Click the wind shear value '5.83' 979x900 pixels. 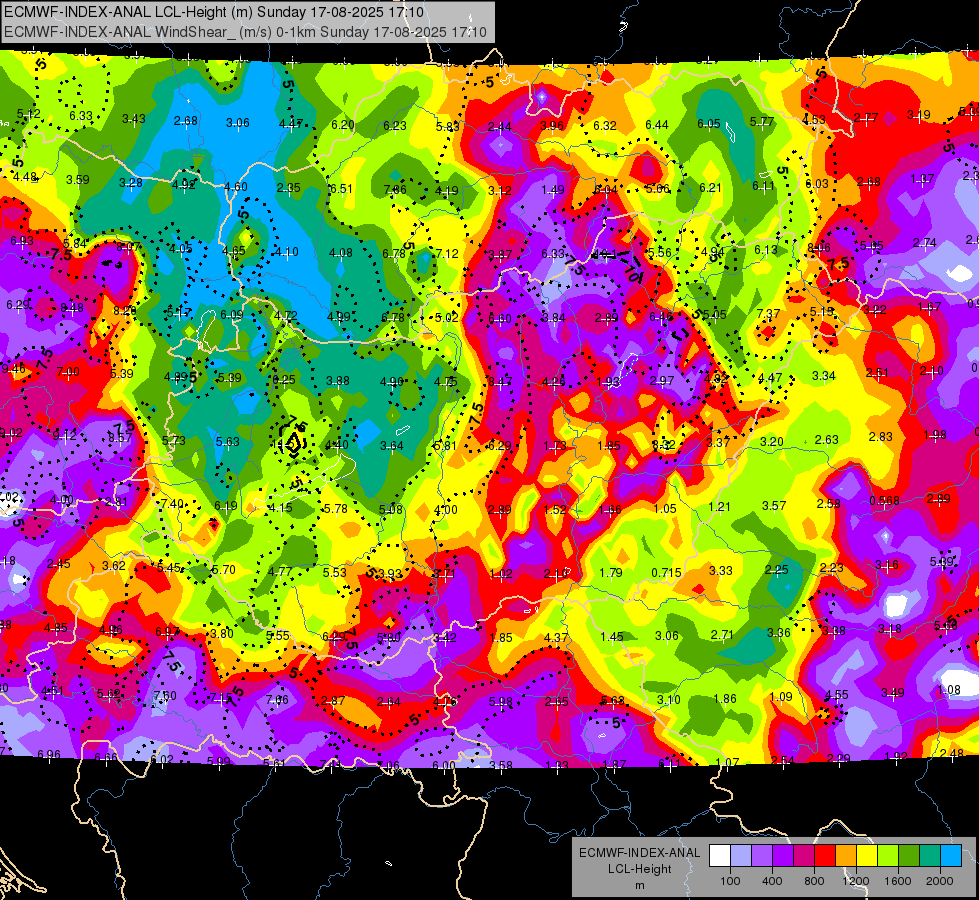click(448, 127)
